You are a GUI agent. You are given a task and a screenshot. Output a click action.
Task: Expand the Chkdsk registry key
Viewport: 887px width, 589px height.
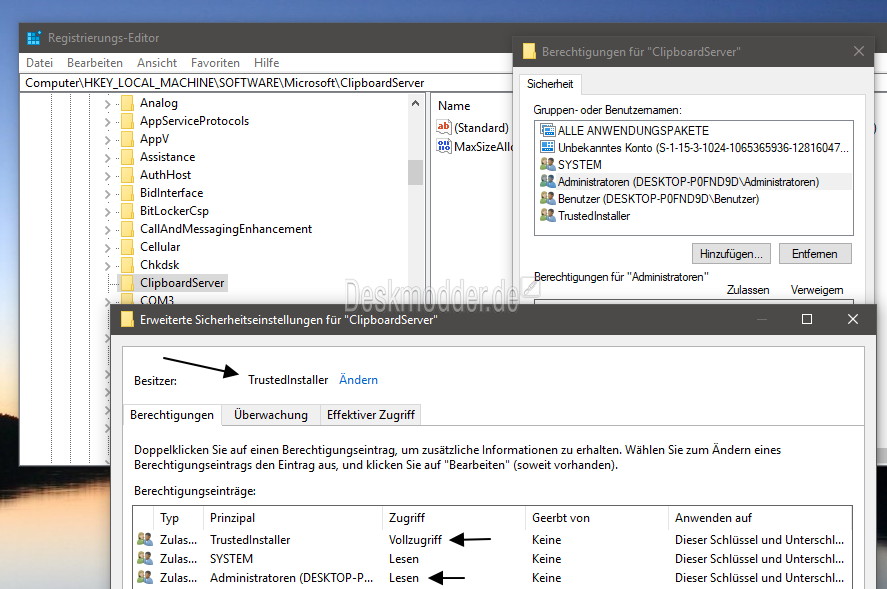click(x=107, y=266)
